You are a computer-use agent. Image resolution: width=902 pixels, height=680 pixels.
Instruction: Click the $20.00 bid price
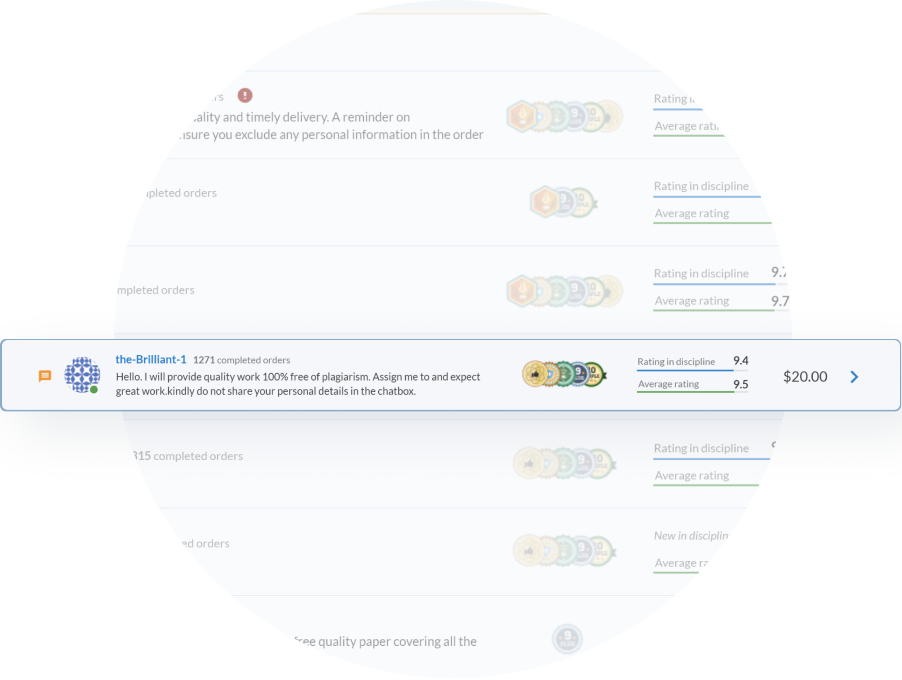click(805, 377)
